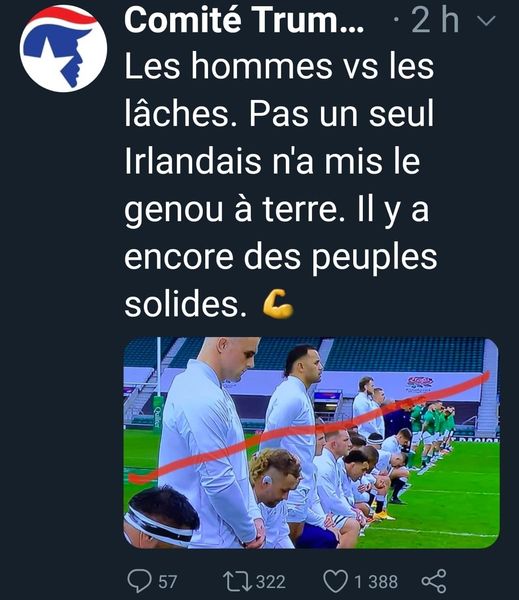519x600 pixels.
Task: Open the attached rugby photo
Action: [x=311, y=442]
